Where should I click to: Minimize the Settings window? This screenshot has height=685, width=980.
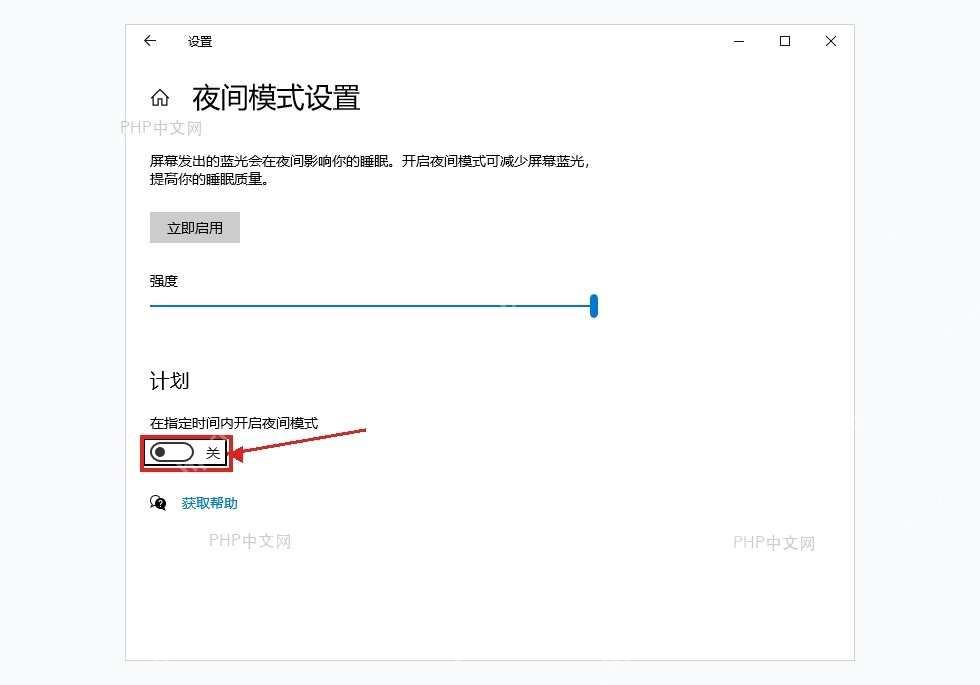(739, 41)
